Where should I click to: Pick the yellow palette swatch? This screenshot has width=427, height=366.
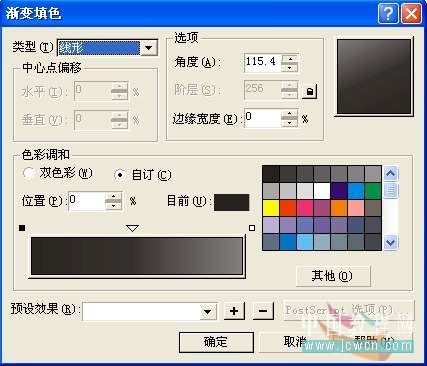click(x=271, y=208)
